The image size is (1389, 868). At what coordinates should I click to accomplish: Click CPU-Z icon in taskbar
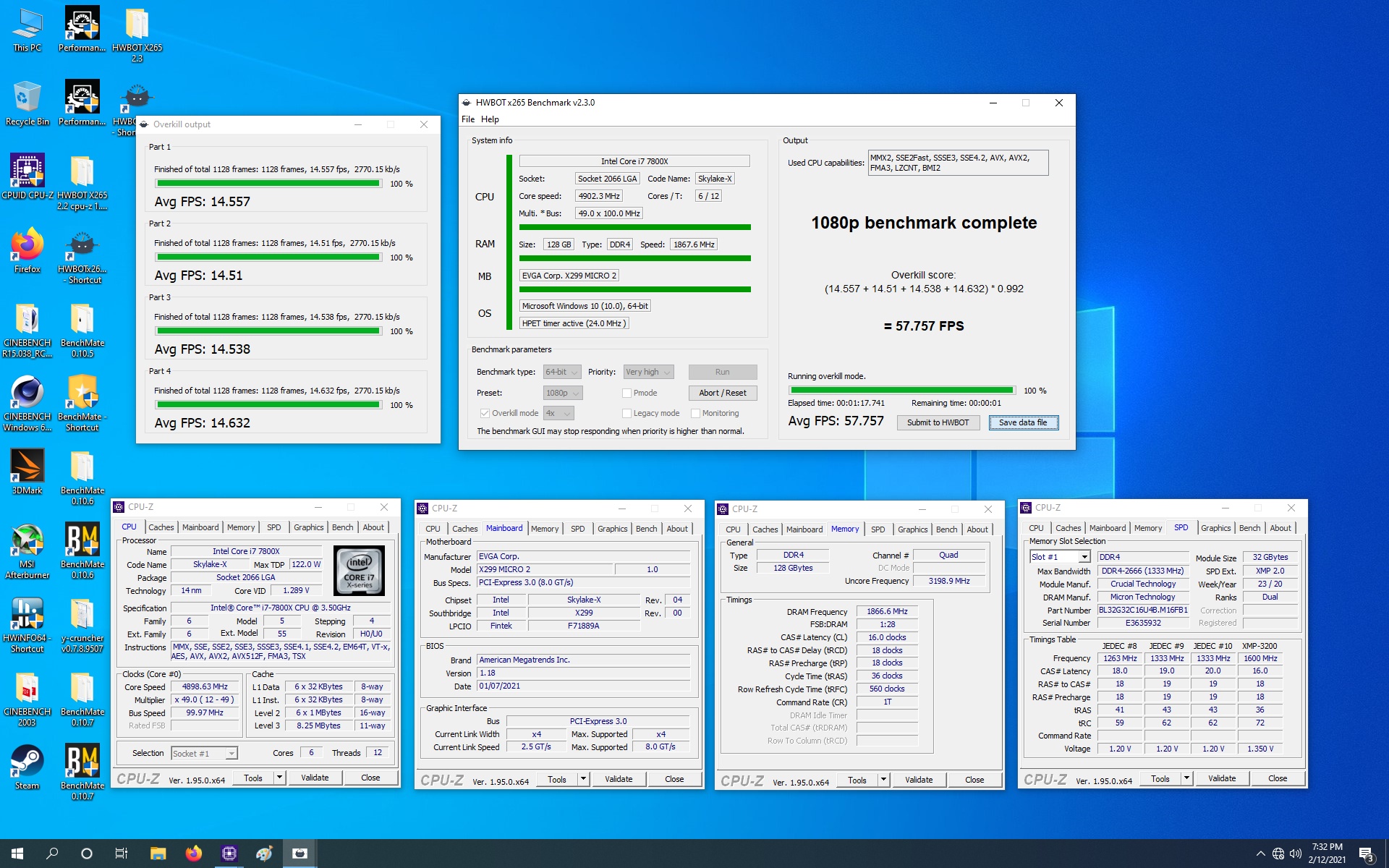(x=229, y=854)
